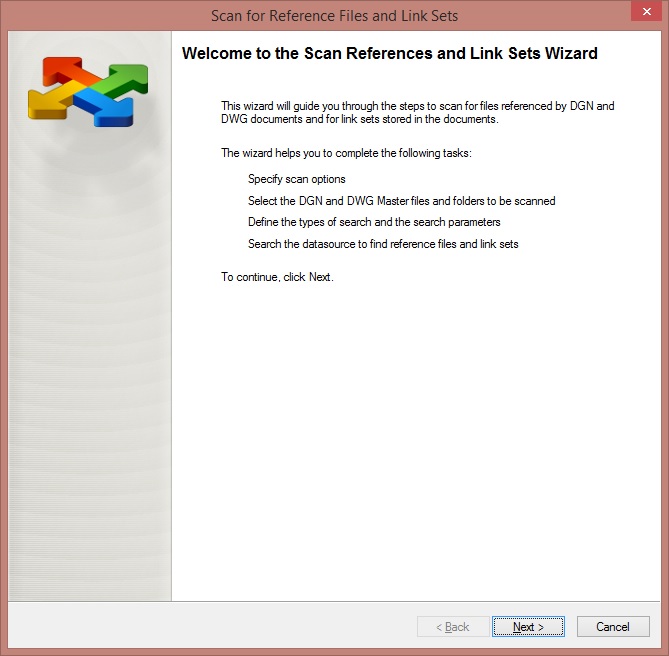
Task: Click the red arrow in the logo
Action: (68, 71)
